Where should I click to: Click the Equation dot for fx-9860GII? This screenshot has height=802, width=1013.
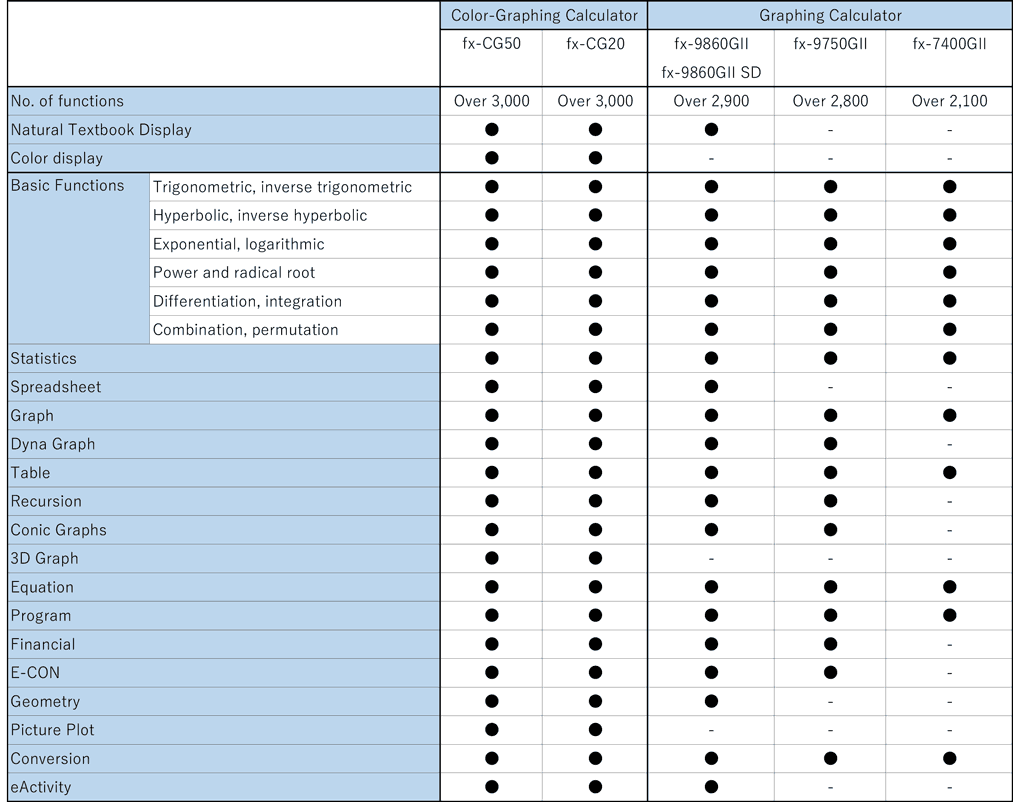pos(711,587)
